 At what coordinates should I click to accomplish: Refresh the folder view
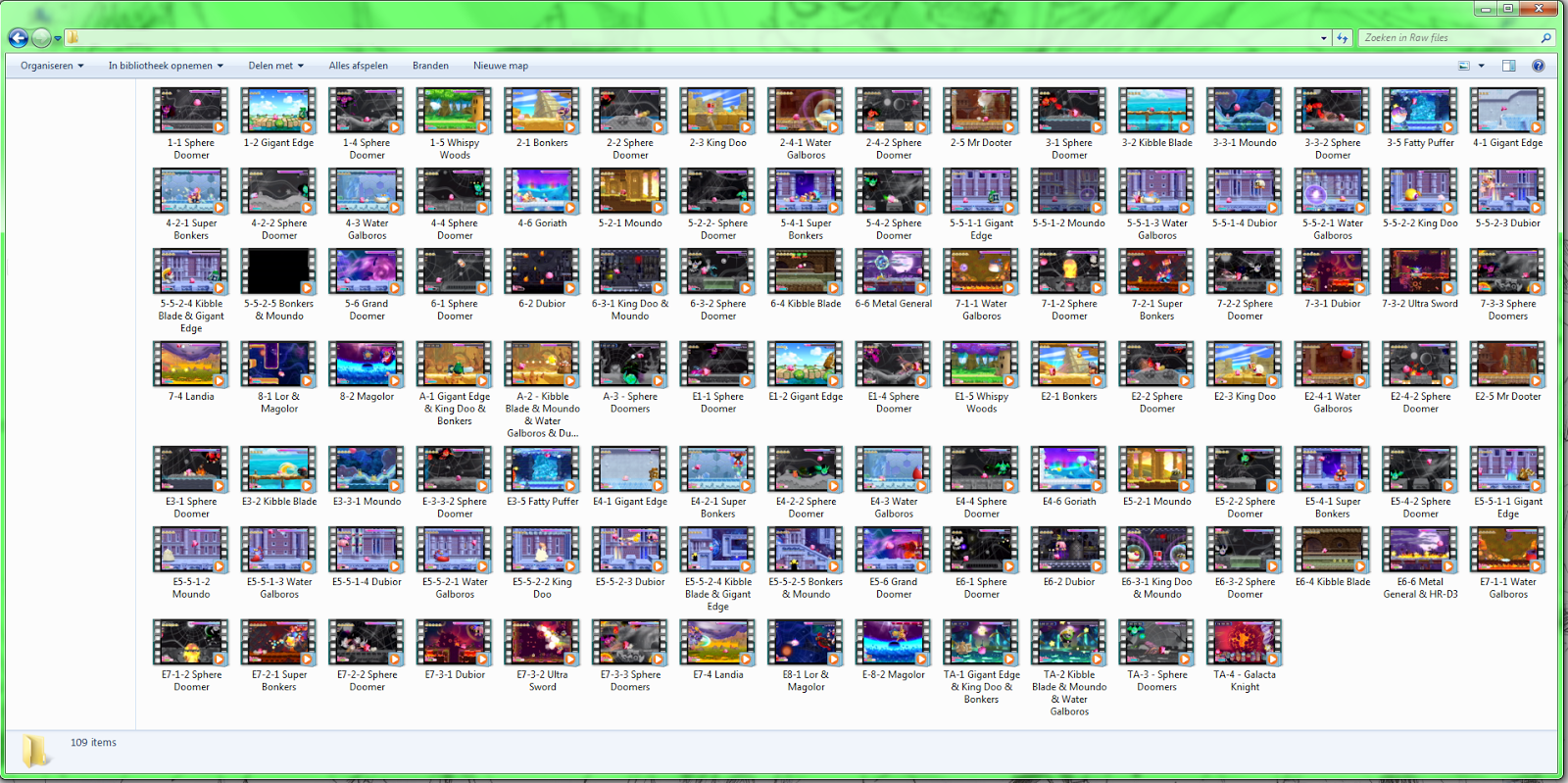[x=1342, y=38]
